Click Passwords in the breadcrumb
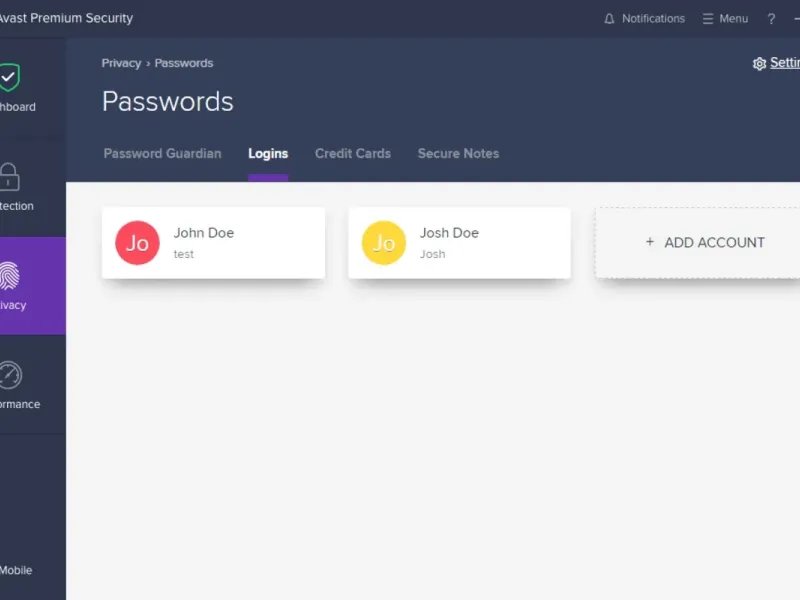Image resolution: width=800 pixels, height=600 pixels. point(184,63)
